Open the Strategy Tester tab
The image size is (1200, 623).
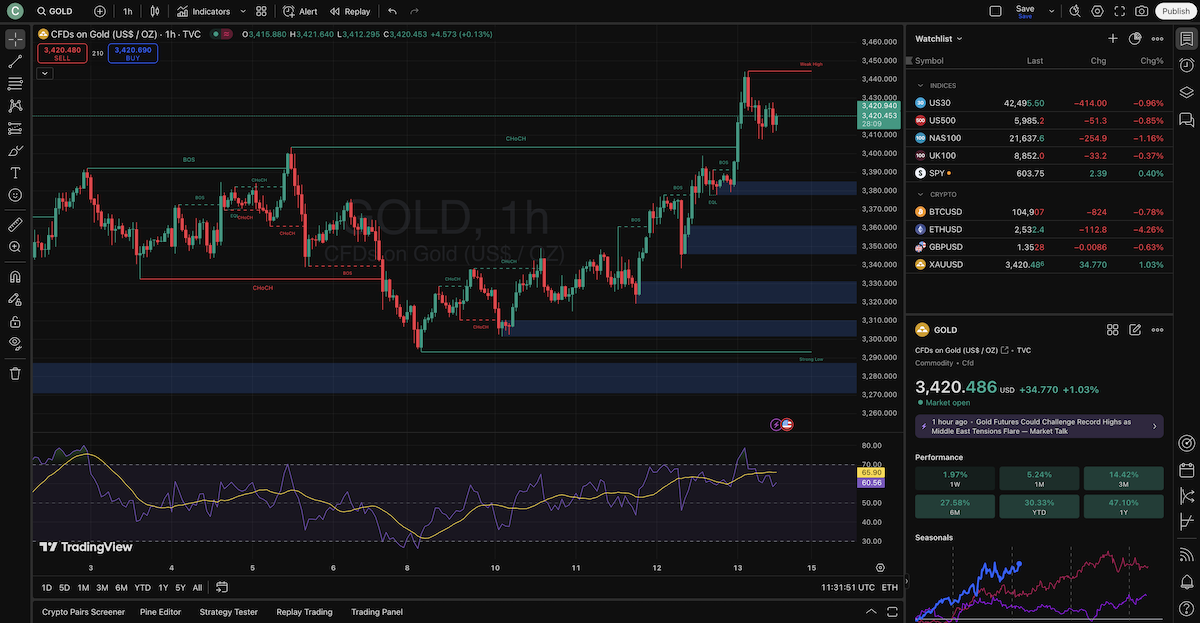click(x=228, y=611)
